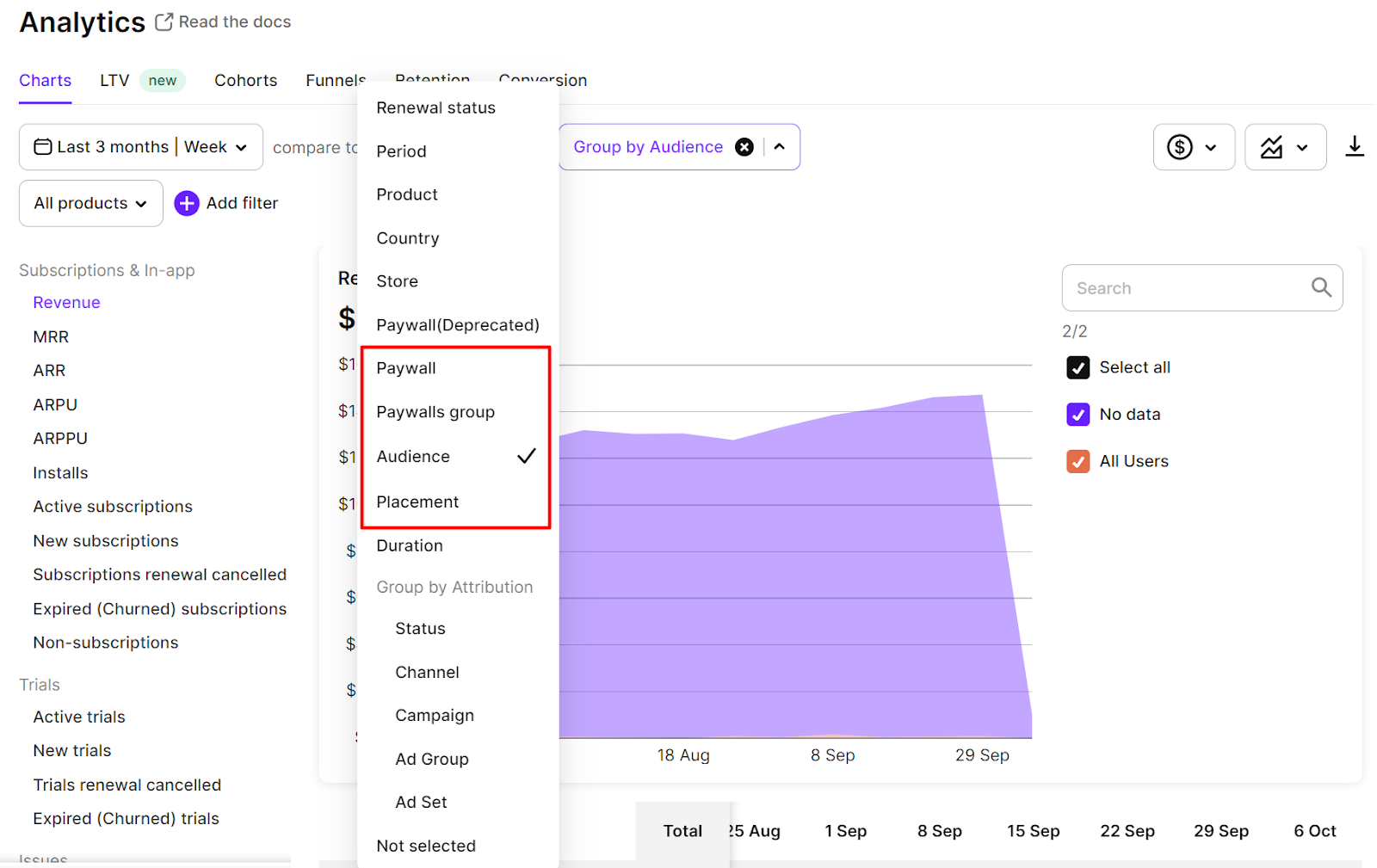This screenshot has height=868, width=1377.
Task: Open Subscriptions renewal cancelled chart
Action: (x=160, y=575)
